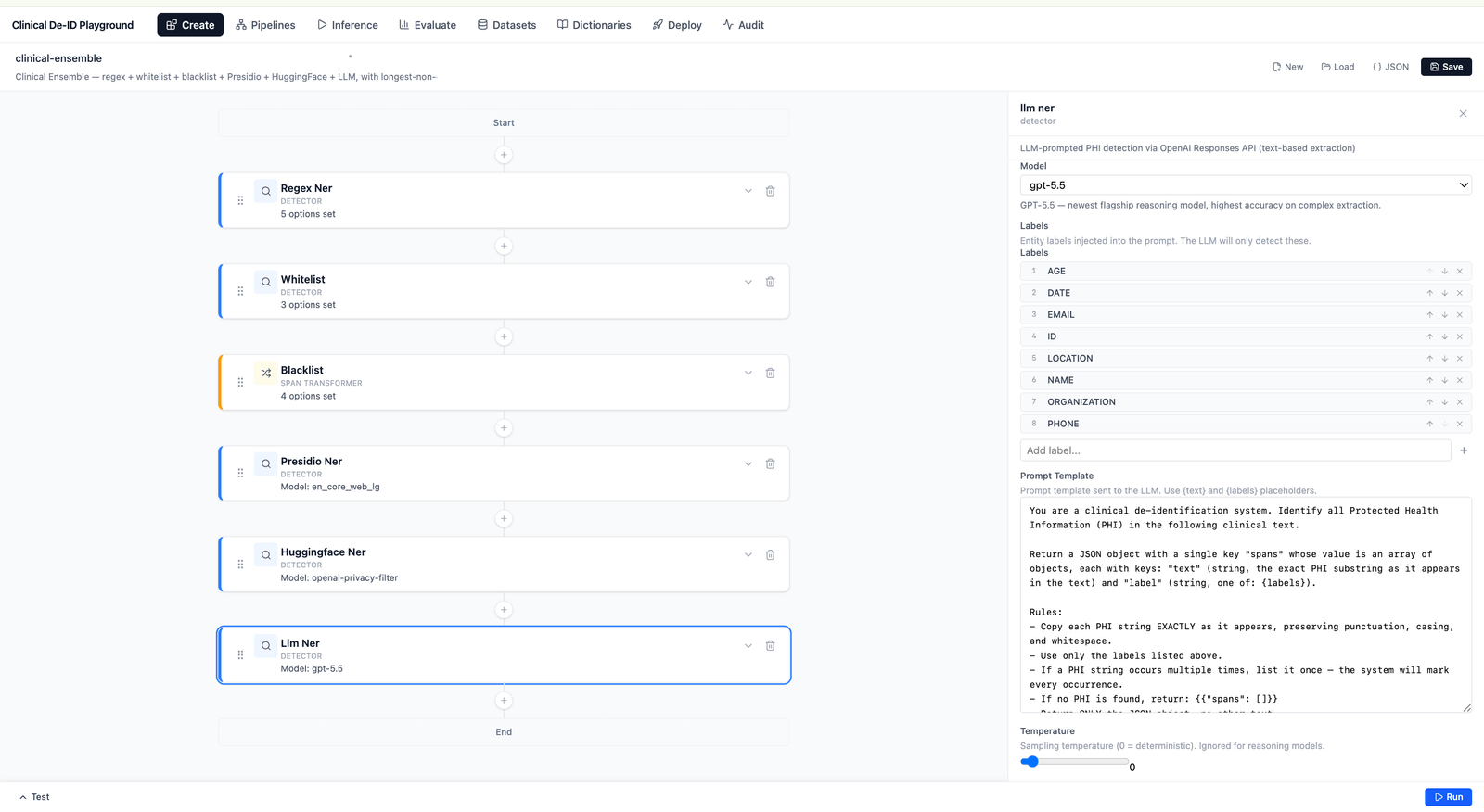This screenshot has height=812, width=1484.
Task: Move the ID label down
Action: click(1444, 336)
